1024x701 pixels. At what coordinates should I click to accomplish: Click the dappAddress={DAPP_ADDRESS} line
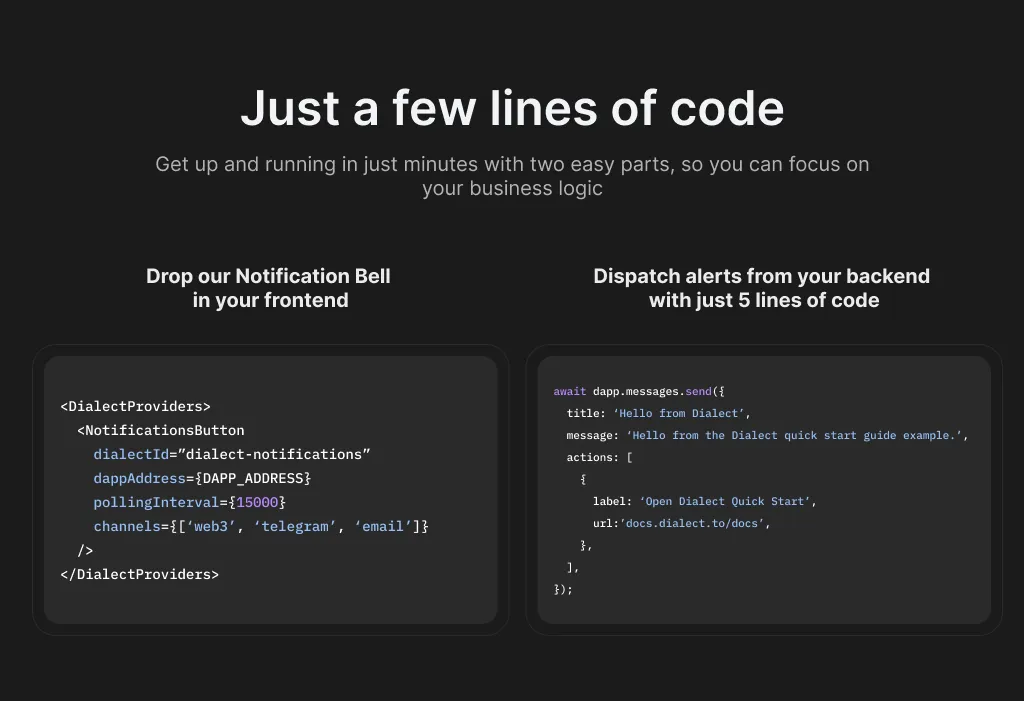point(202,478)
